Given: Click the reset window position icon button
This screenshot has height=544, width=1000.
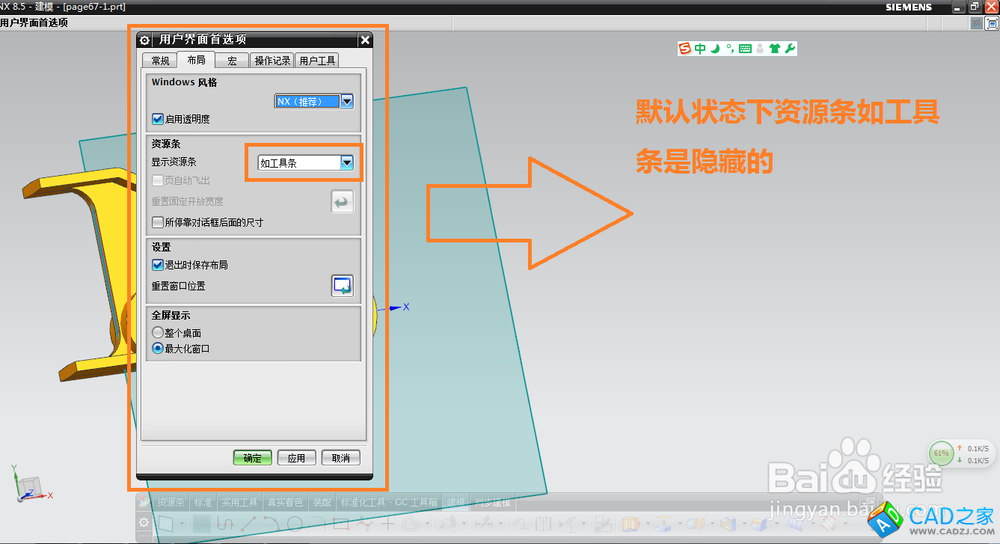Looking at the screenshot, I should coord(342,286).
